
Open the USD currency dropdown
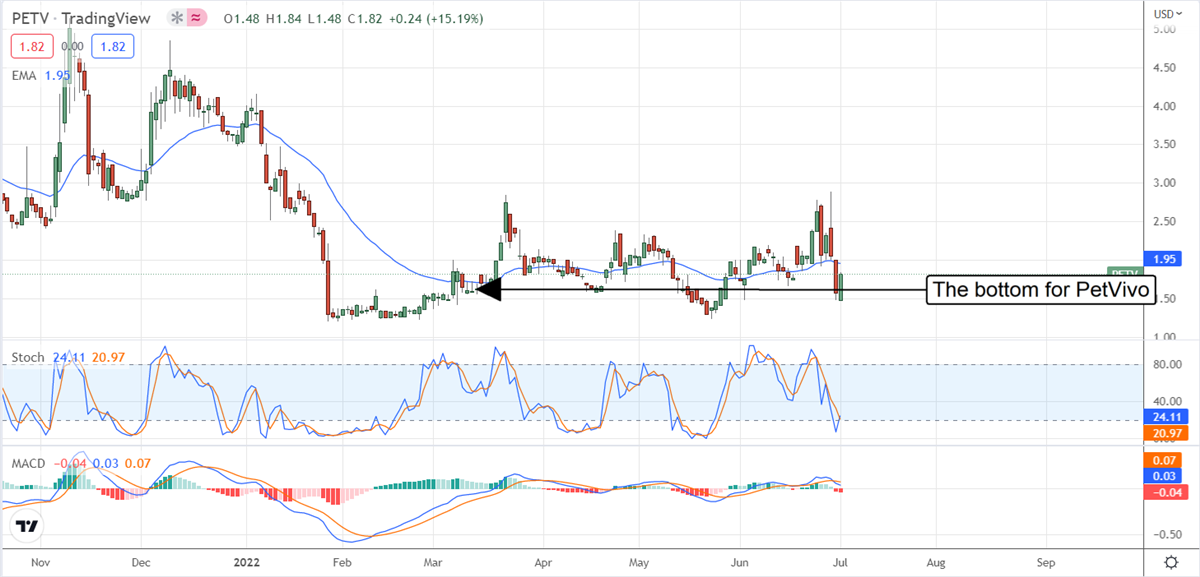(x=1163, y=14)
